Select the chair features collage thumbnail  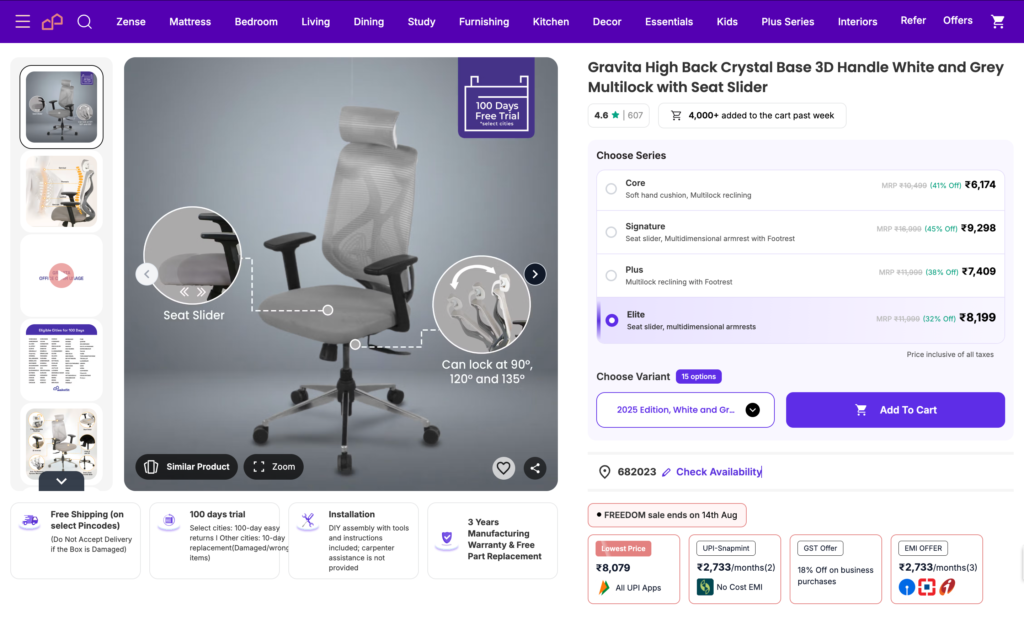(61, 443)
